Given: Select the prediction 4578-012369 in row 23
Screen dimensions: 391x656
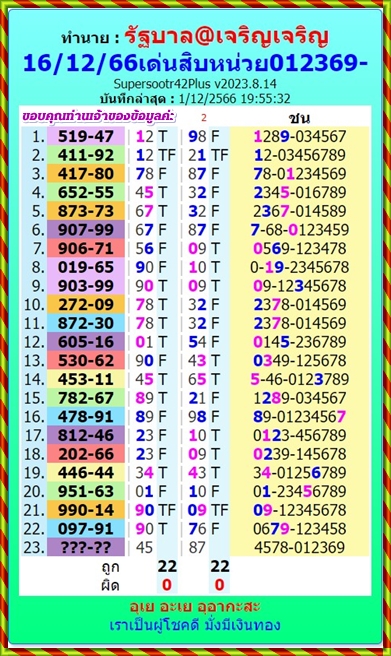Looking at the screenshot, I should pos(300,547).
